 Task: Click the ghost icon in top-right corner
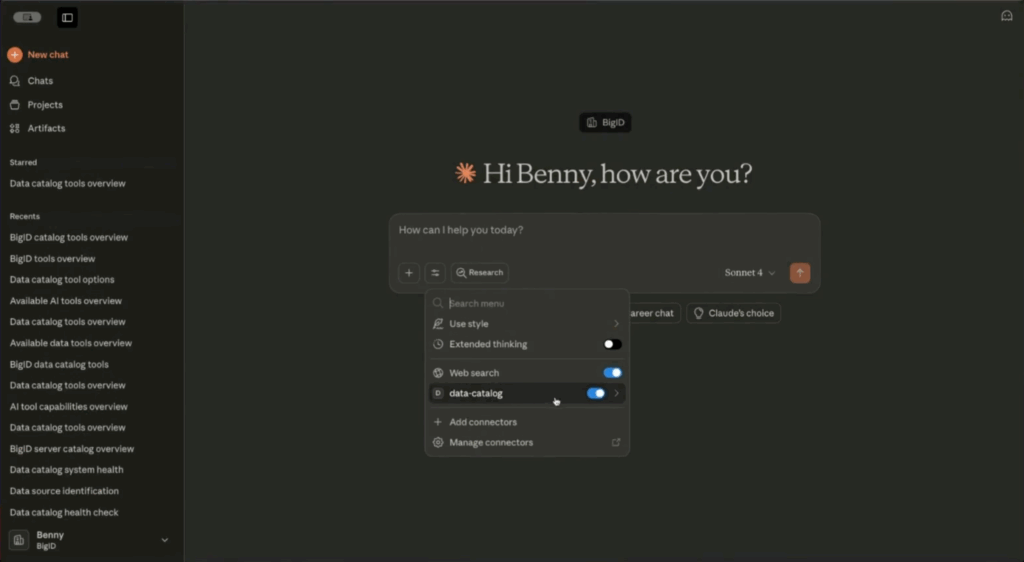click(1006, 16)
